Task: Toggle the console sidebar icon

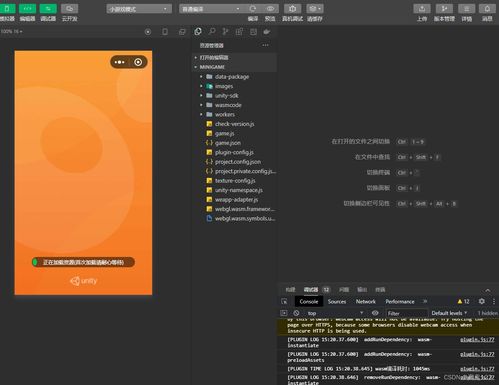Action: [x=284, y=313]
